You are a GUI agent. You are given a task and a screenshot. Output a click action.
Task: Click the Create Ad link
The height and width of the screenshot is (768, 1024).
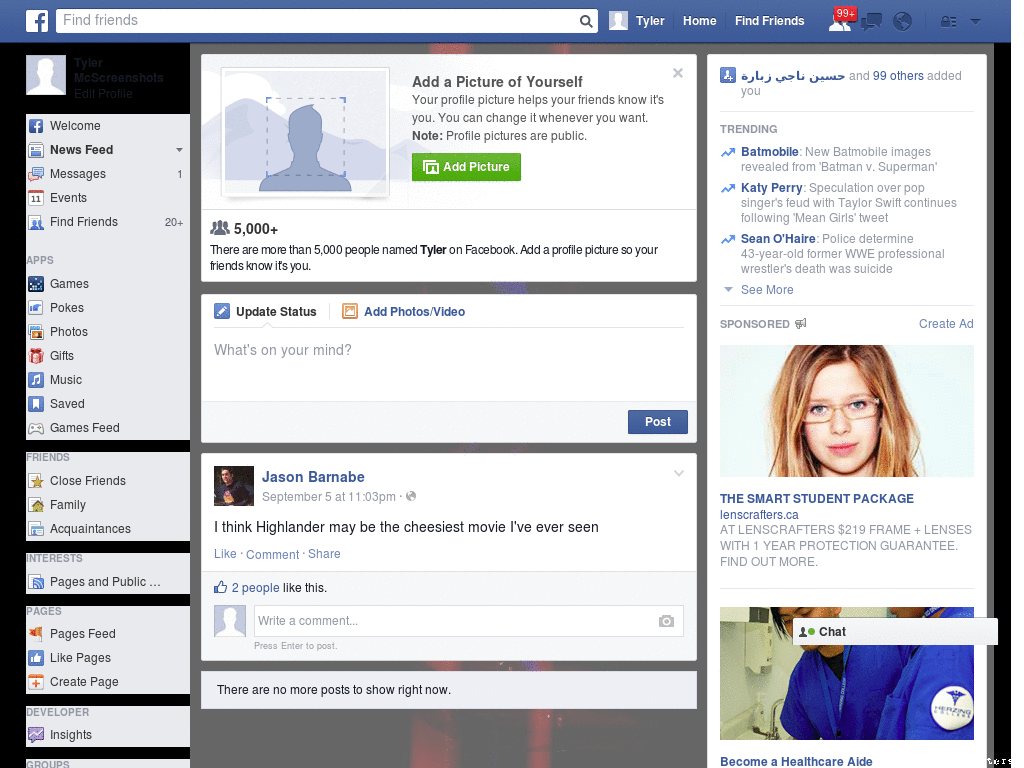pyautogui.click(x=946, y=324)
